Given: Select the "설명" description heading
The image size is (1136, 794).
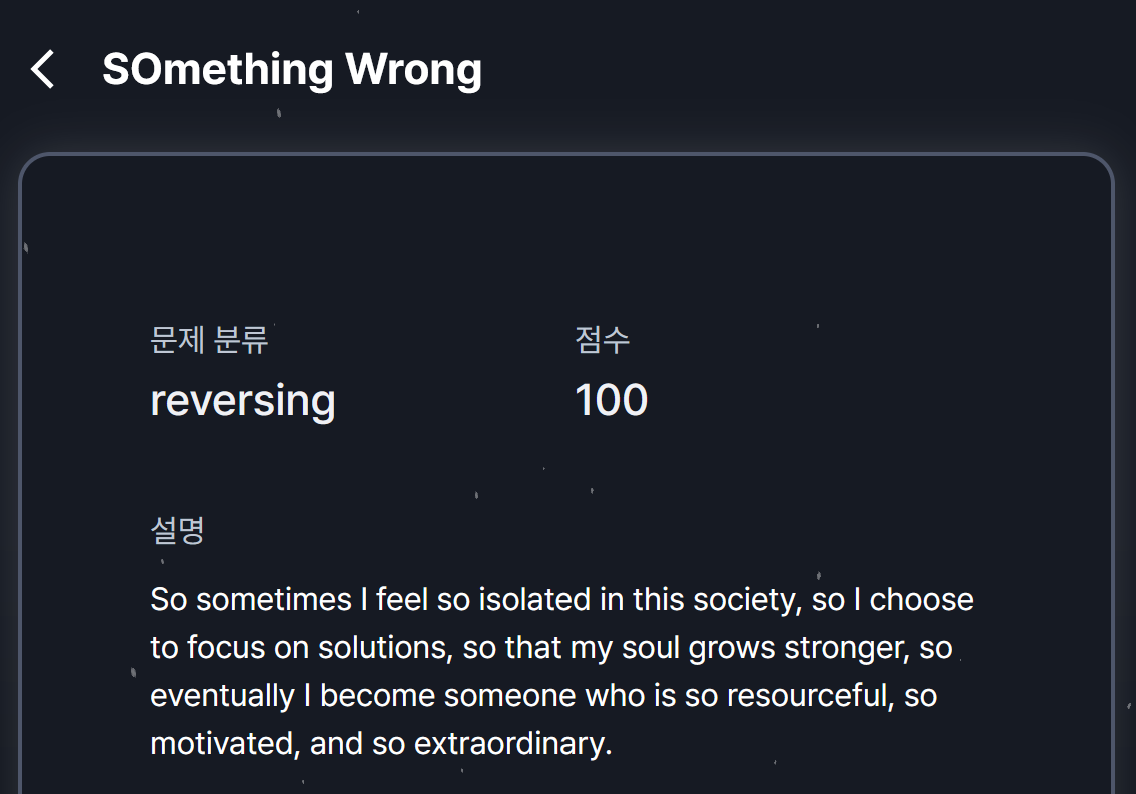Looking at the screenshot, I should tap(177, 530).
